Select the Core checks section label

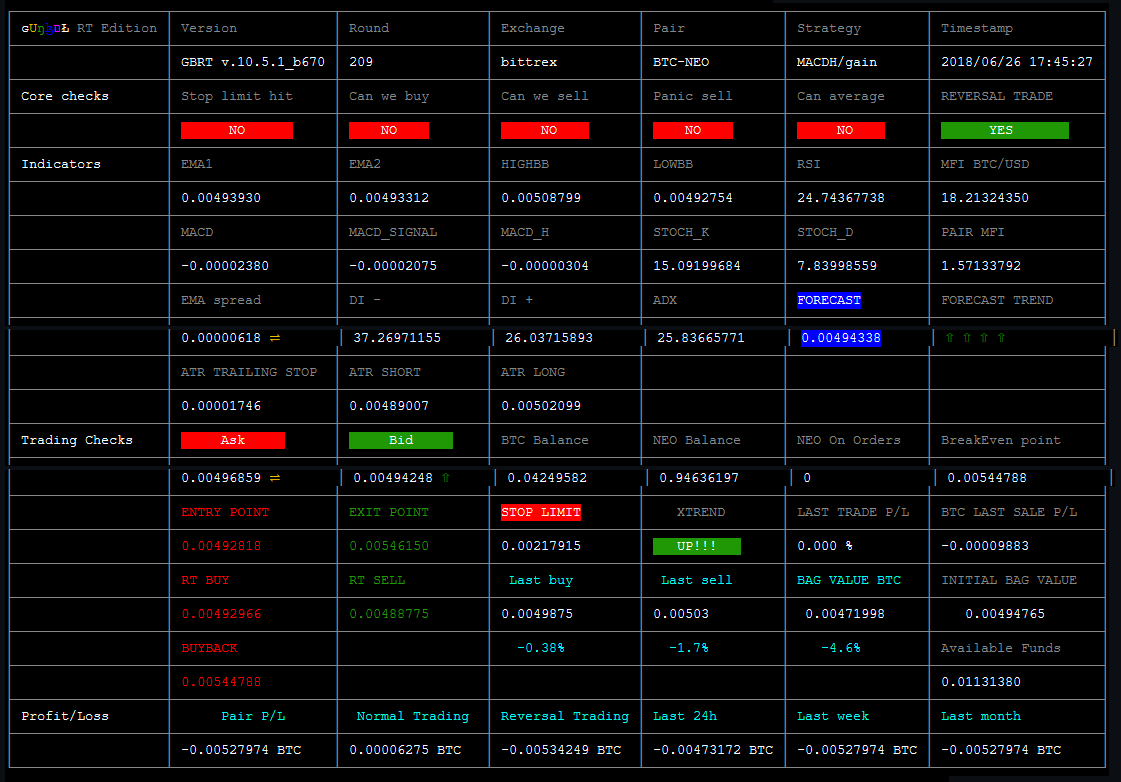tap(65, 96)
